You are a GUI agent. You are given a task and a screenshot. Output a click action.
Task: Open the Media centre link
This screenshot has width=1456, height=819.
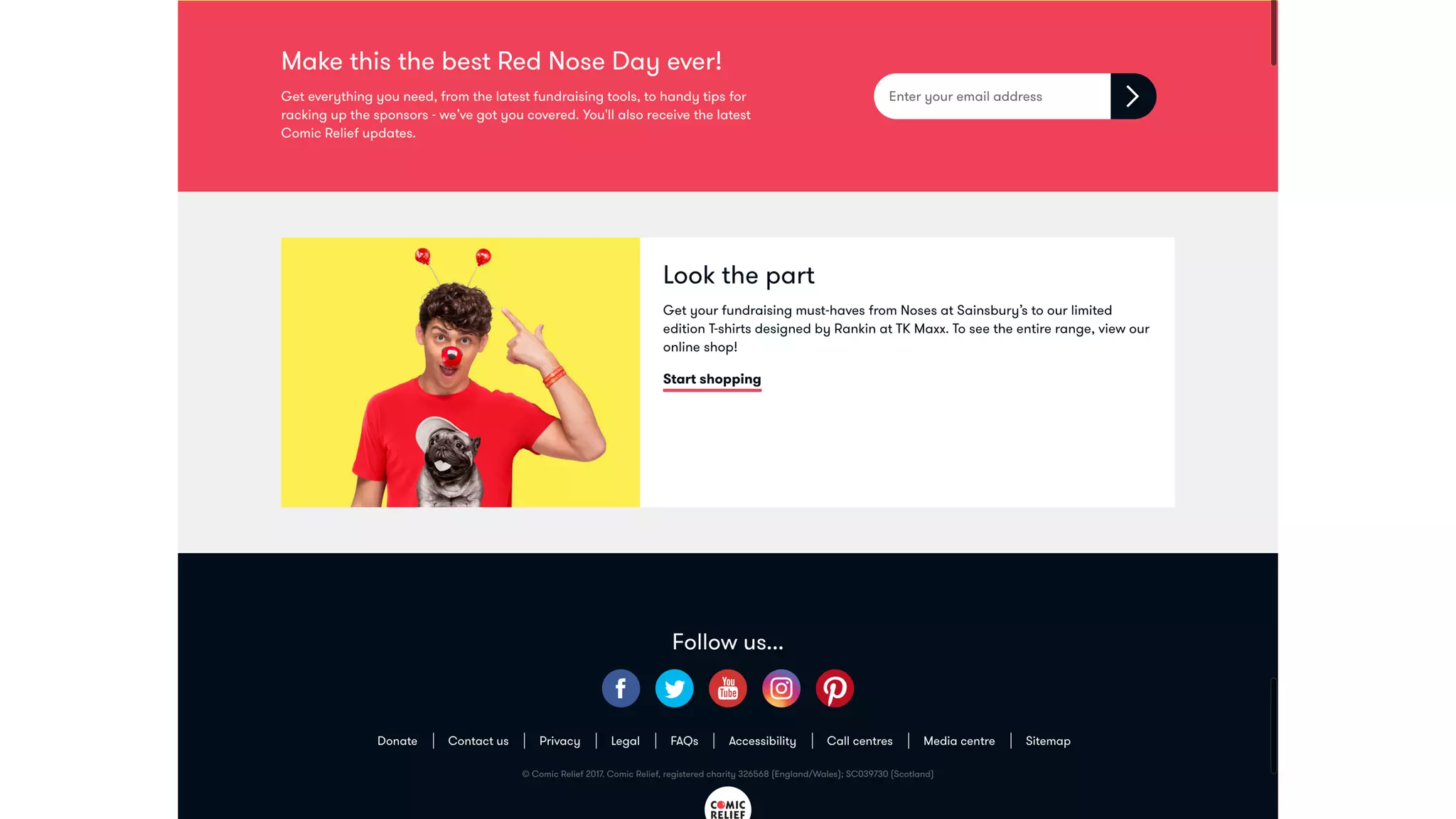click(x=959, y=741)
